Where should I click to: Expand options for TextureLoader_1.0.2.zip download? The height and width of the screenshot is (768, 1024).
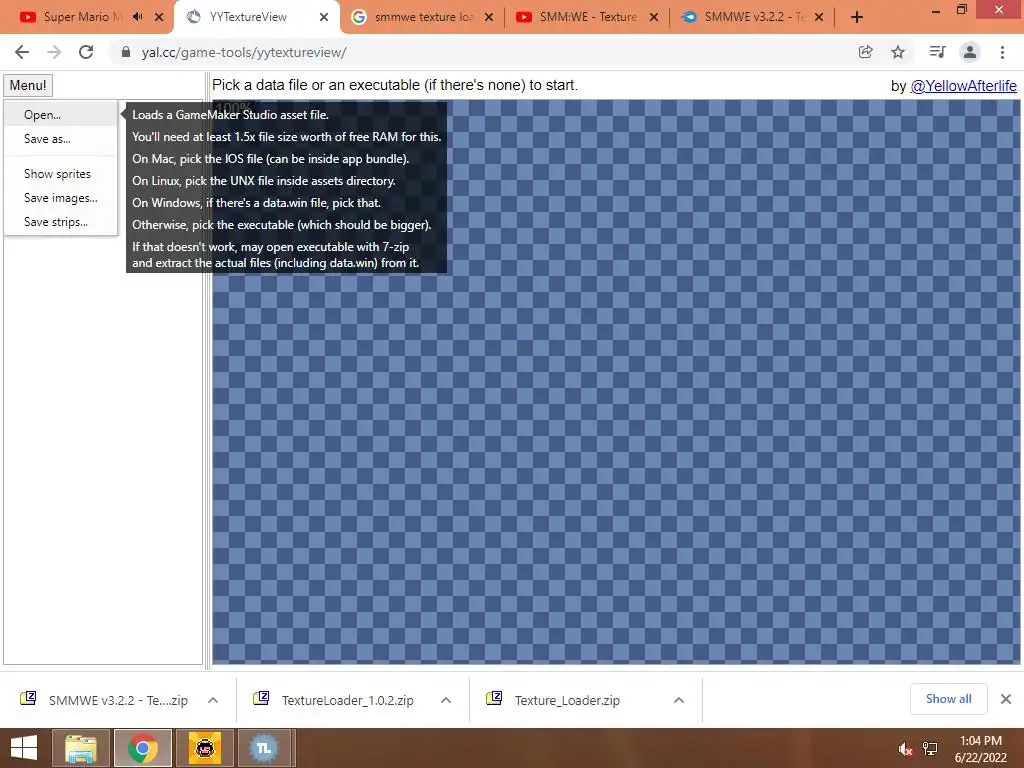coord(446,700)
